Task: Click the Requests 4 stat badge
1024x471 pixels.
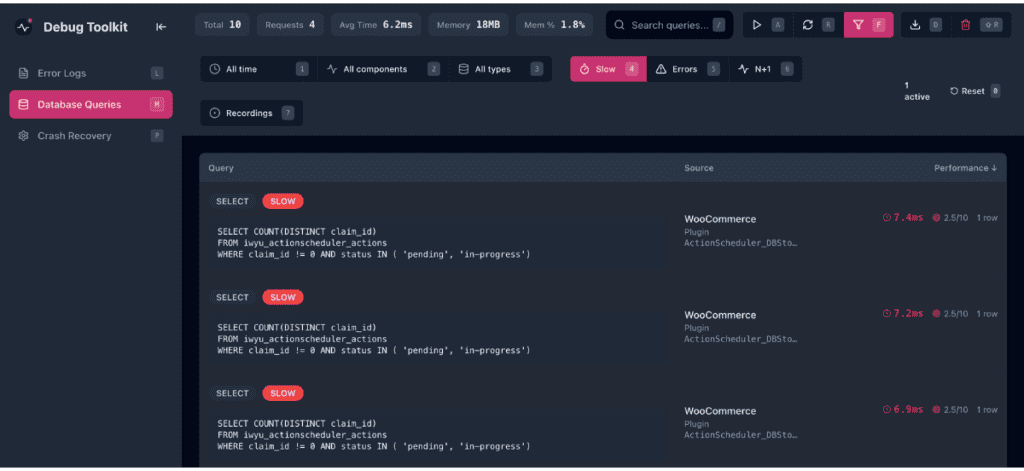Action: (x=290, y=25)
